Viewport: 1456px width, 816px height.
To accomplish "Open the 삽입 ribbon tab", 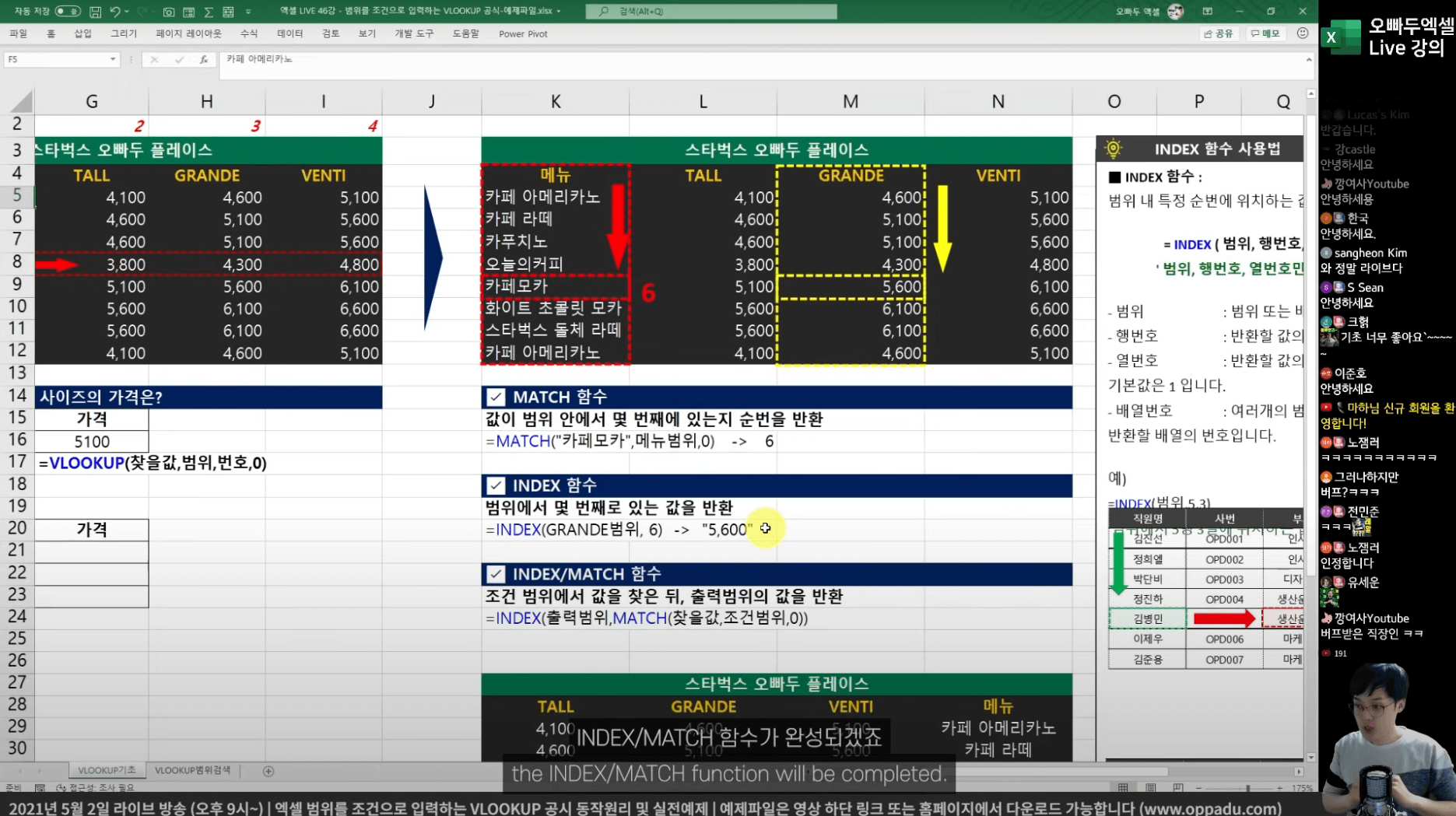I will [82, 33].
